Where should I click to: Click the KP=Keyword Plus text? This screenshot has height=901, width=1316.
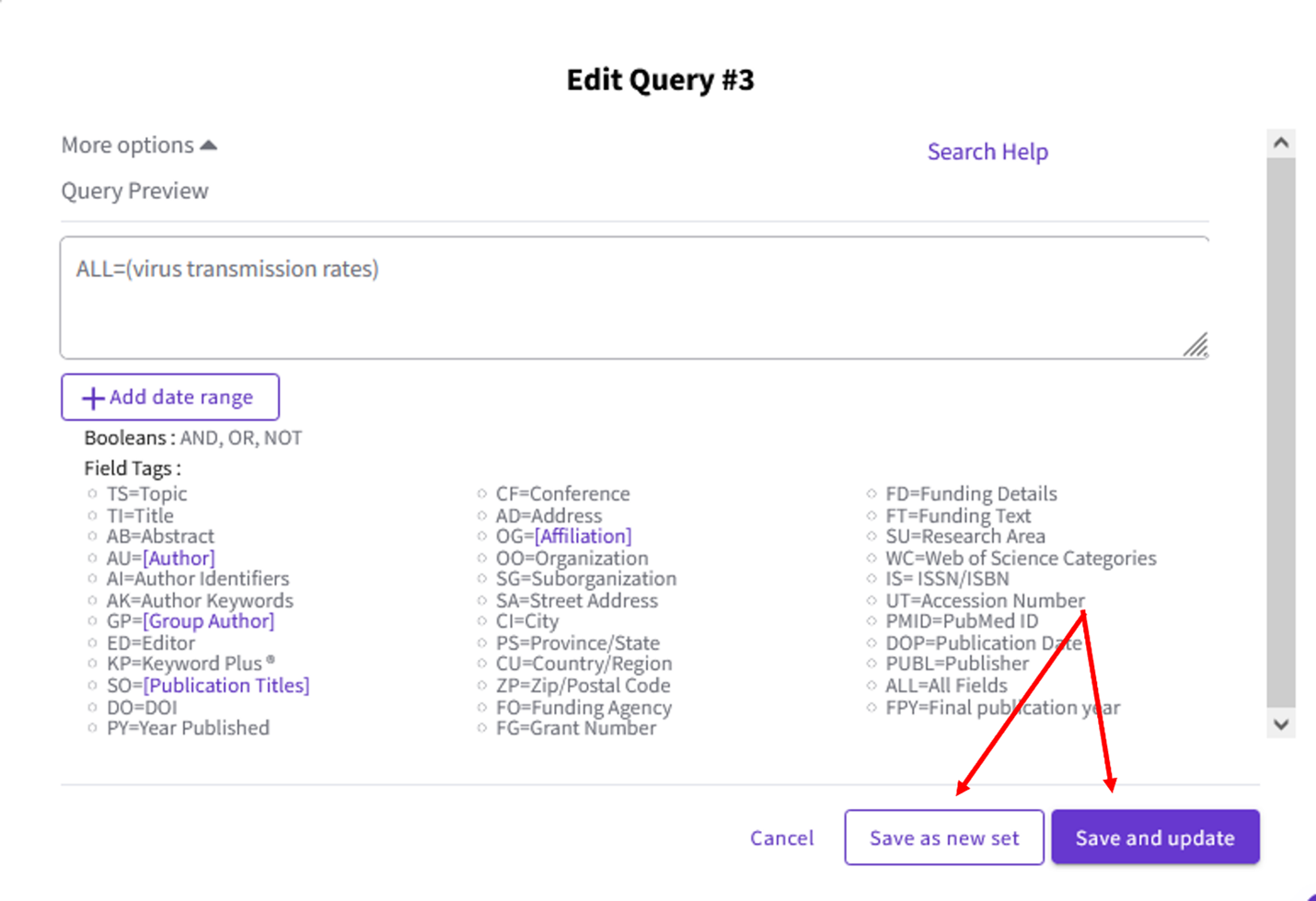tap(190, 664)
